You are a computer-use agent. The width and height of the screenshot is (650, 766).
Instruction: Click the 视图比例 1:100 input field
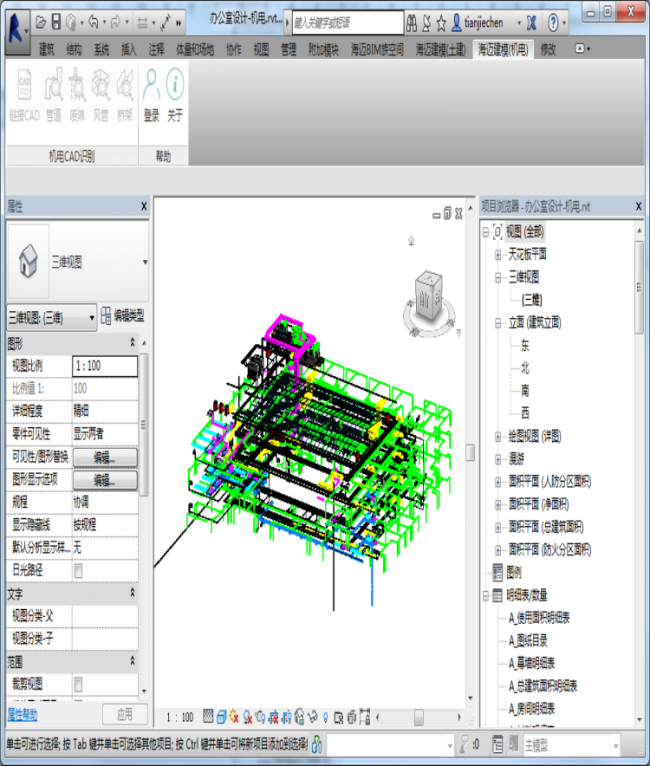pyautogui.click(x=105, y=366)
